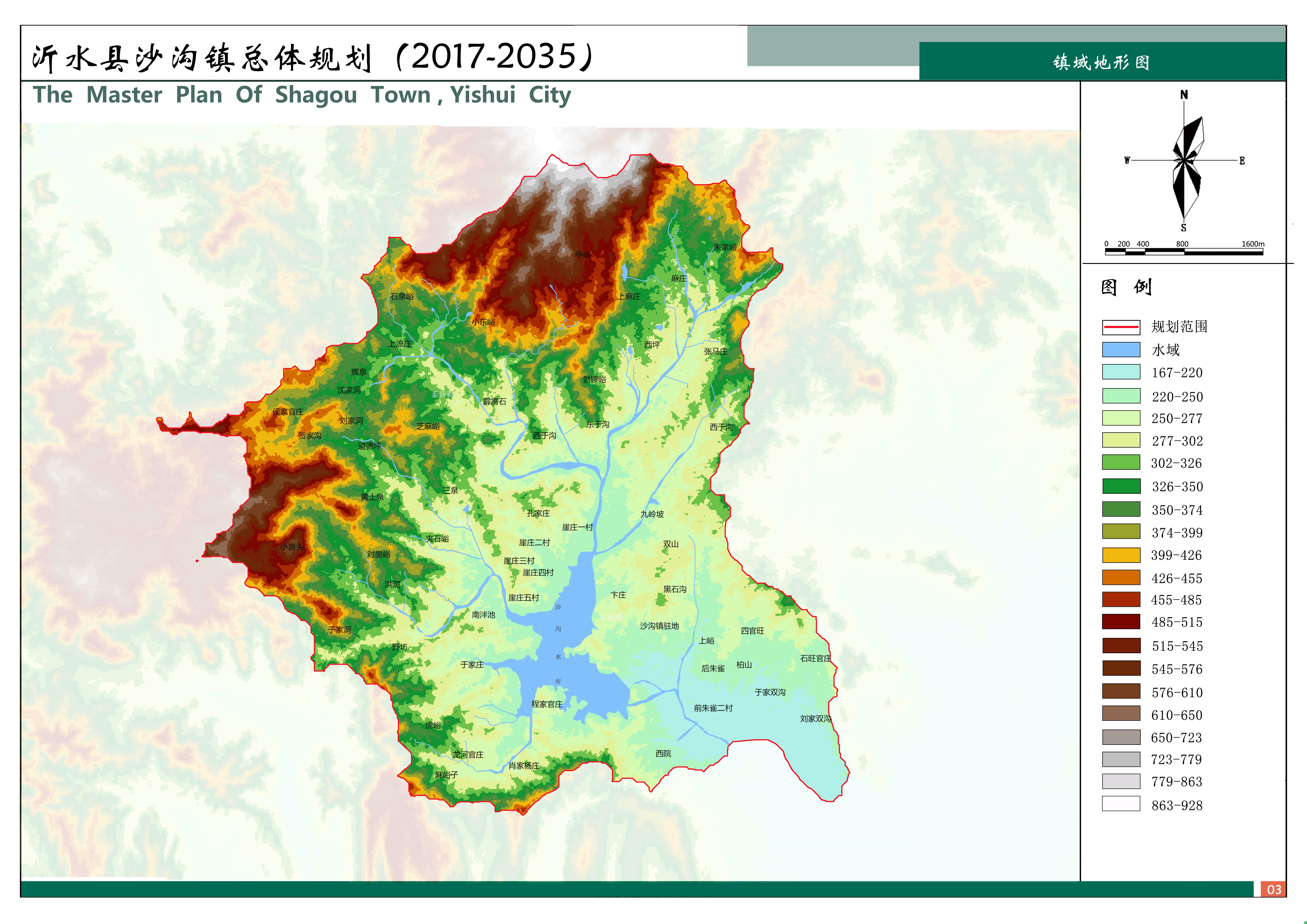
Task: Click the 455-485 elevation legend swatch
Action: tap(1121, 600)
